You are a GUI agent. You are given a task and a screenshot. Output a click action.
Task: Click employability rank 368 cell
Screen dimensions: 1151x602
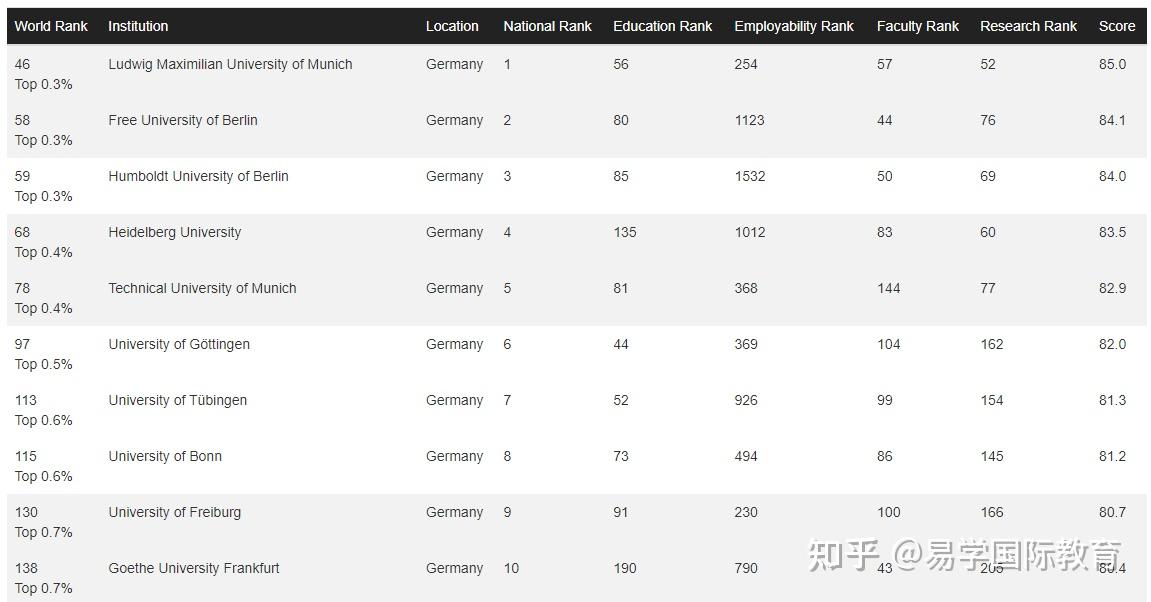point(746,289)
